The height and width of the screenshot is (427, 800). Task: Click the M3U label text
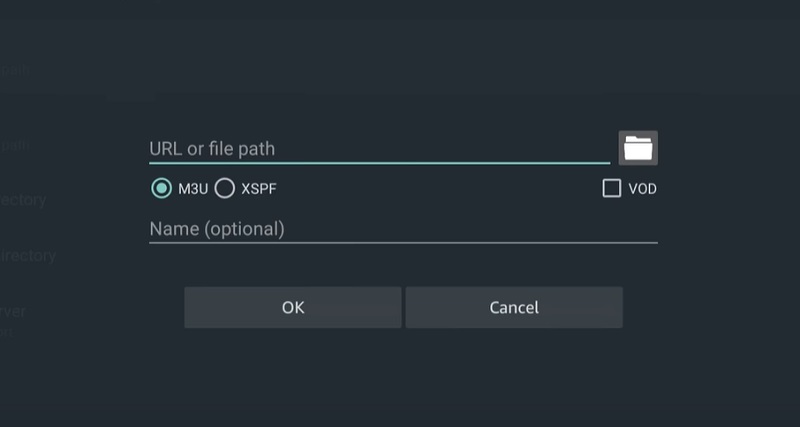click(x=193, y=189)
